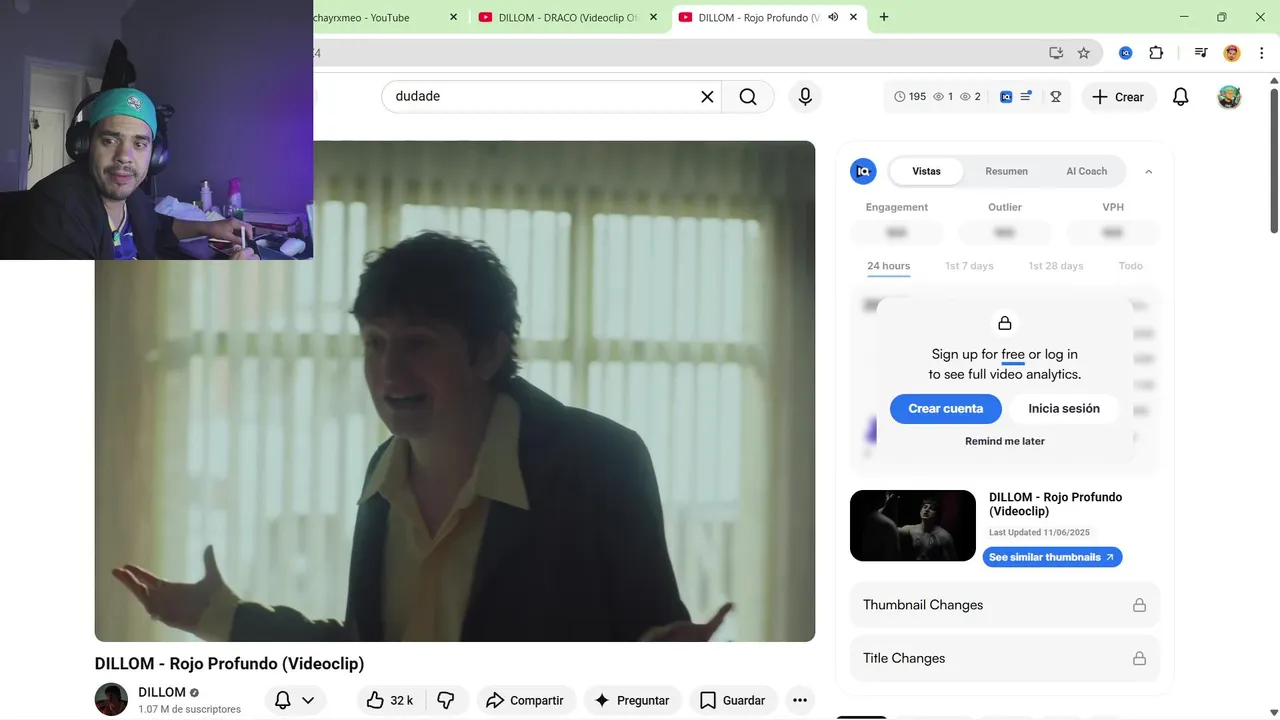Click the Crear button in header
Screen dimensions: 1280x720
[x=1118, y=97]
